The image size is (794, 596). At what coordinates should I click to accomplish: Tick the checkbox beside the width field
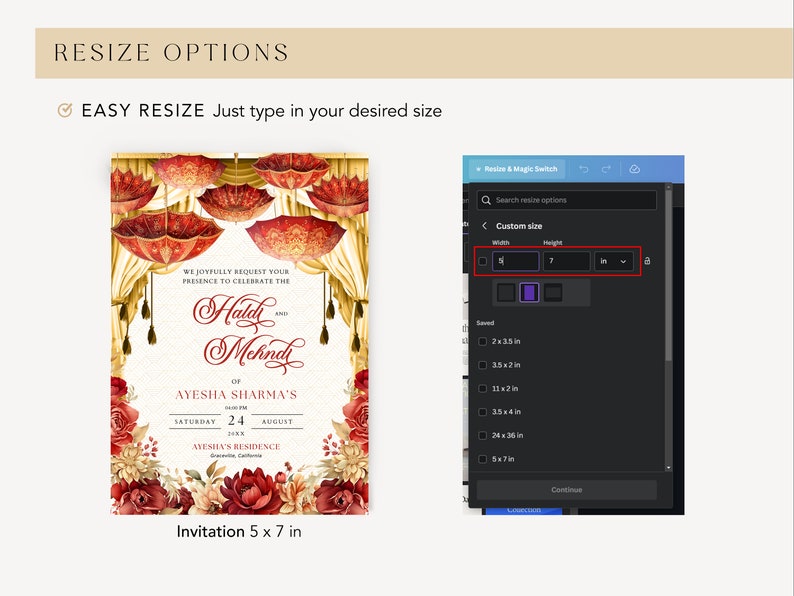(x=483, y=261)
